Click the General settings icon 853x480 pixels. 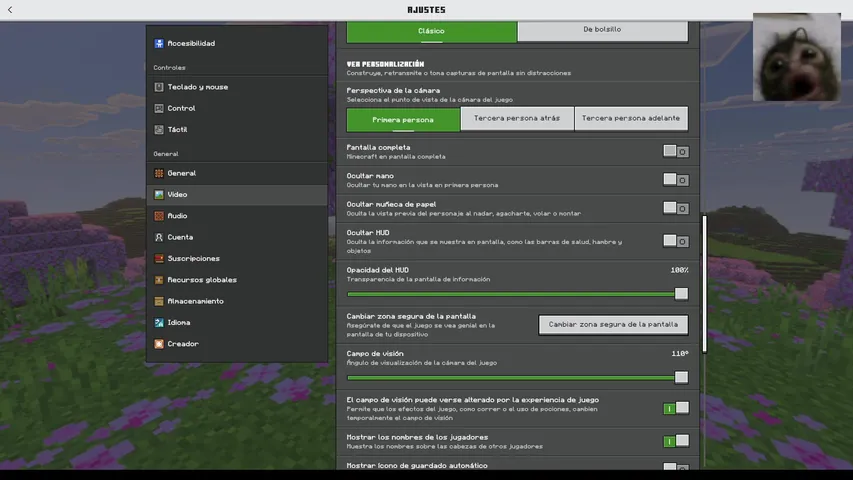[x=159, y=173]
